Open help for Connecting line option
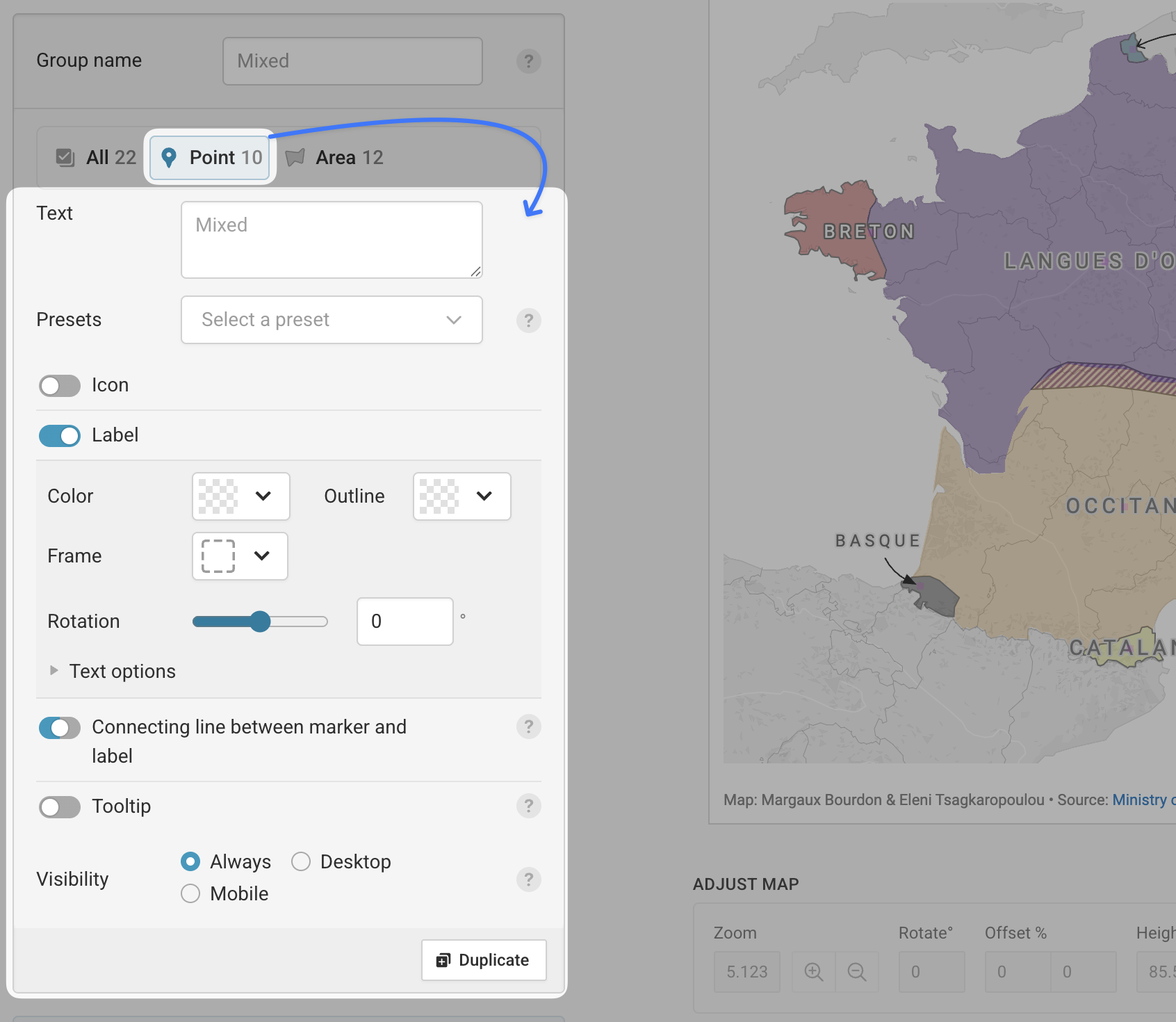 click(529, 727)
